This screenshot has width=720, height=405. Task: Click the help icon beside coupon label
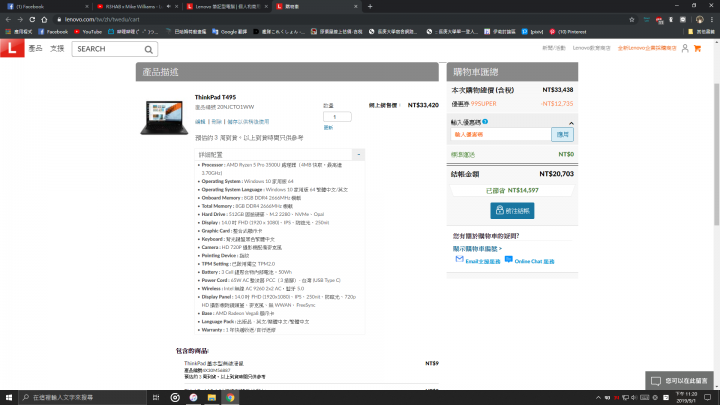[485, 122]
